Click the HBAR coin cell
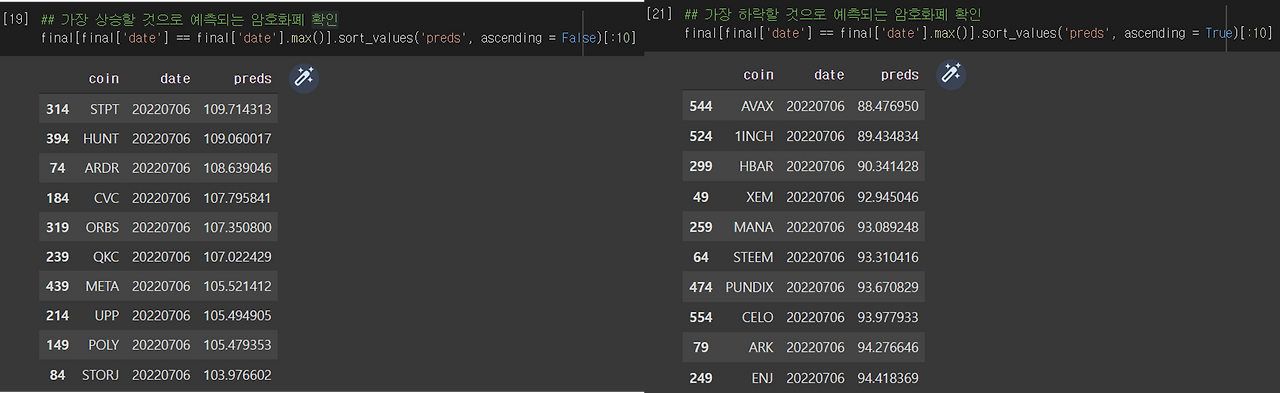 pyautogui.click(x=757, y=166)
